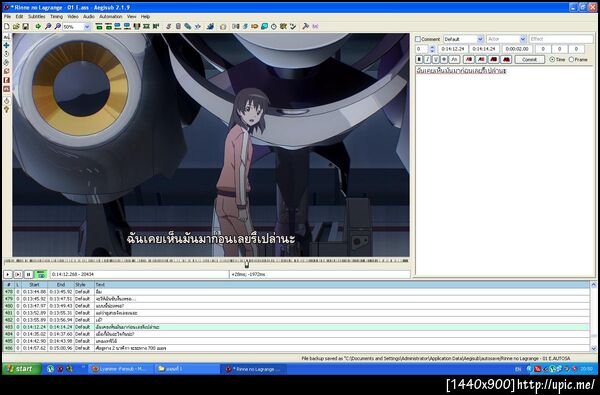Click the layer number spinner arrows
This screenshot has height=395, width=600.
point(432,49)
